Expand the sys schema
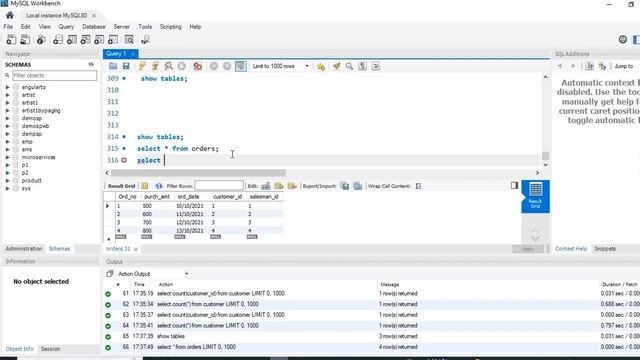640x360 pixels. click(7, 188)
